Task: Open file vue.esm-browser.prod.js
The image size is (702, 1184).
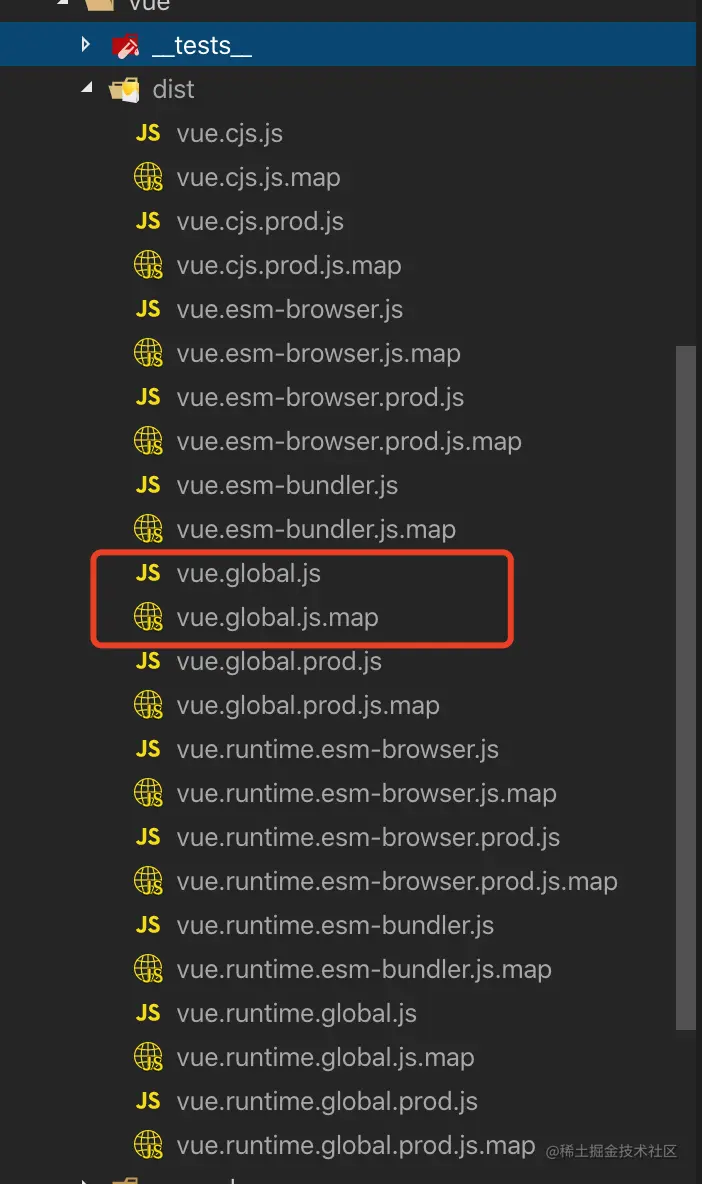Action: (320, 398)
